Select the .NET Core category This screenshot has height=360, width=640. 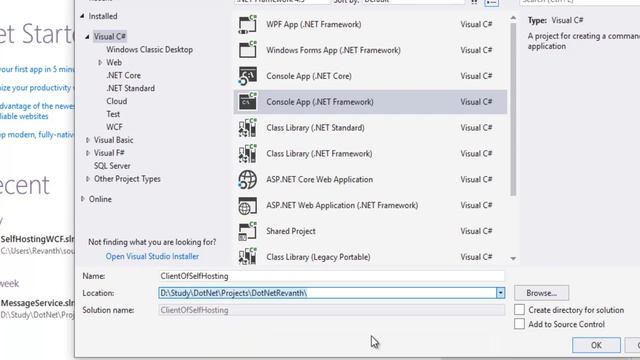click(123, 76)
